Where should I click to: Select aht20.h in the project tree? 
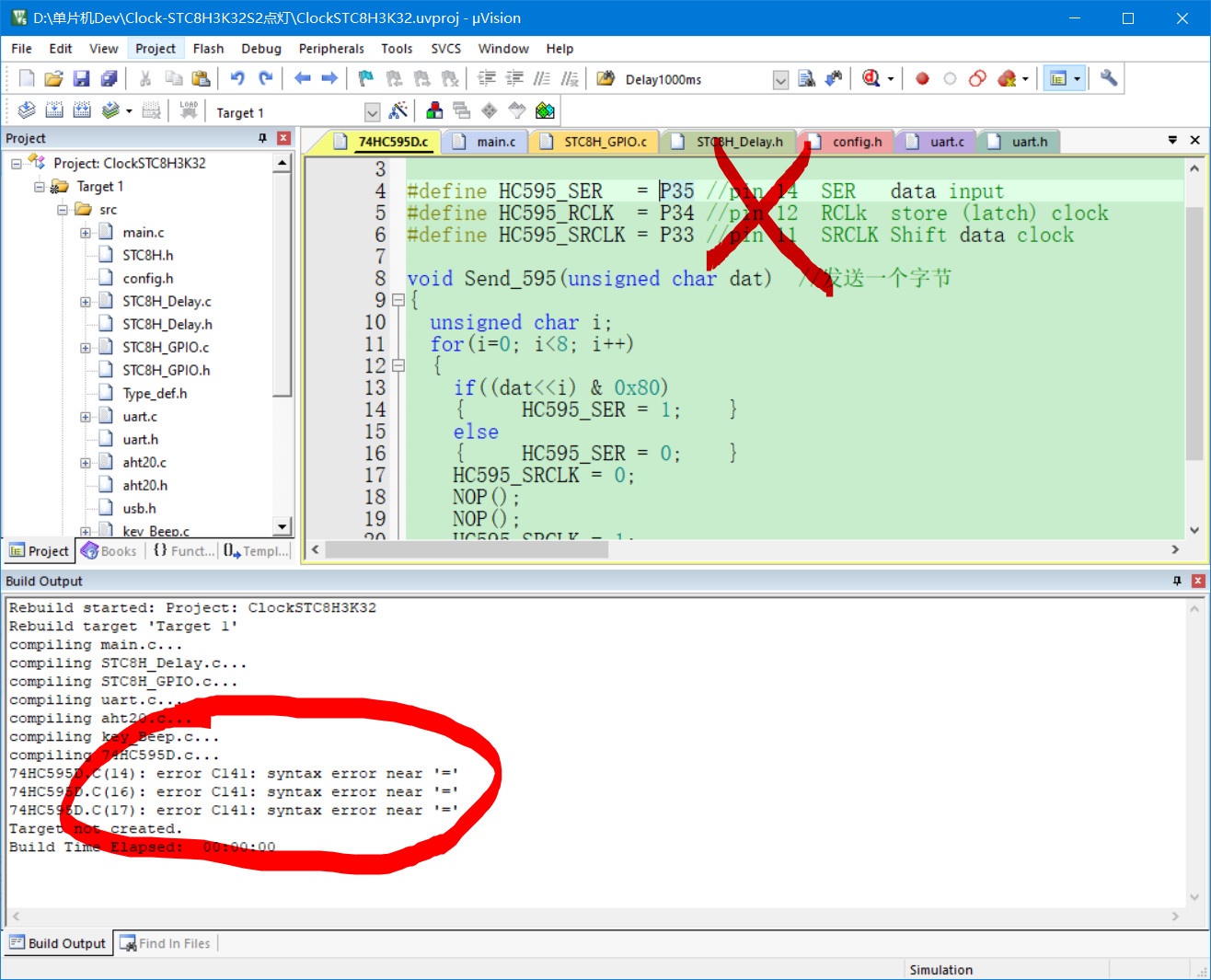click(x=144, y=485)
